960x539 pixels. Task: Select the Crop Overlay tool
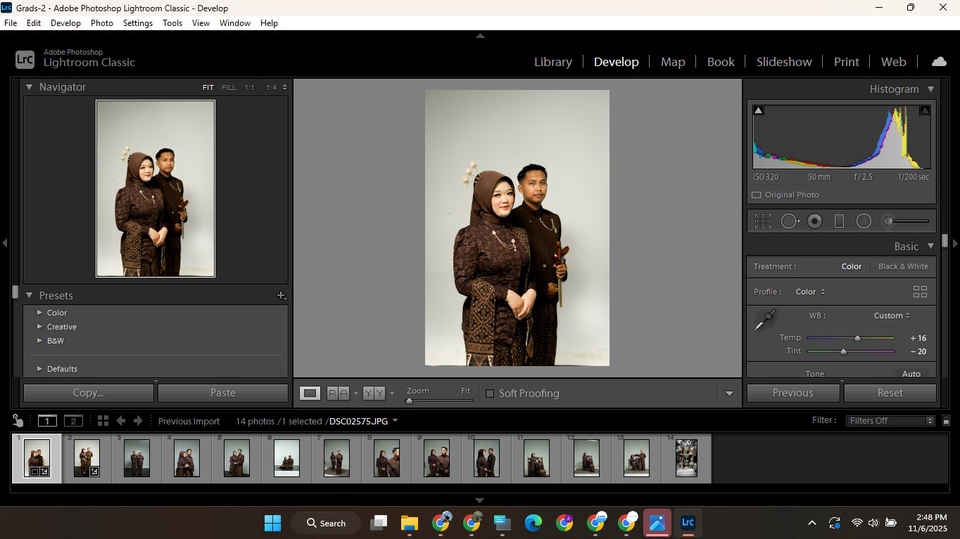(x=763, y=221)
